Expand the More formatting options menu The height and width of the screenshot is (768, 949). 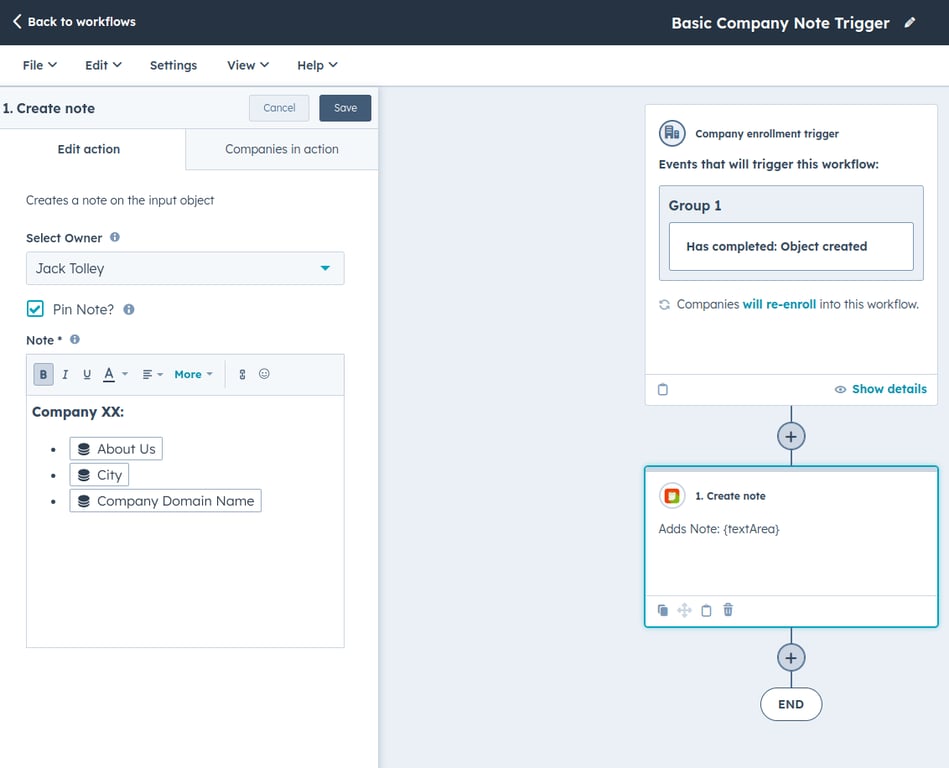coord(190,373)
